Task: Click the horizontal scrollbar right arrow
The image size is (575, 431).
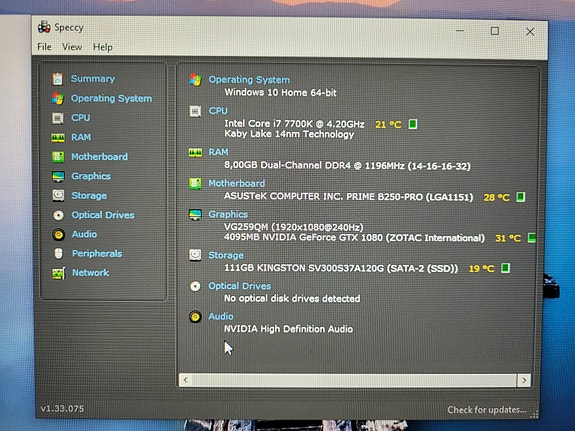Action: click(524, 380)
